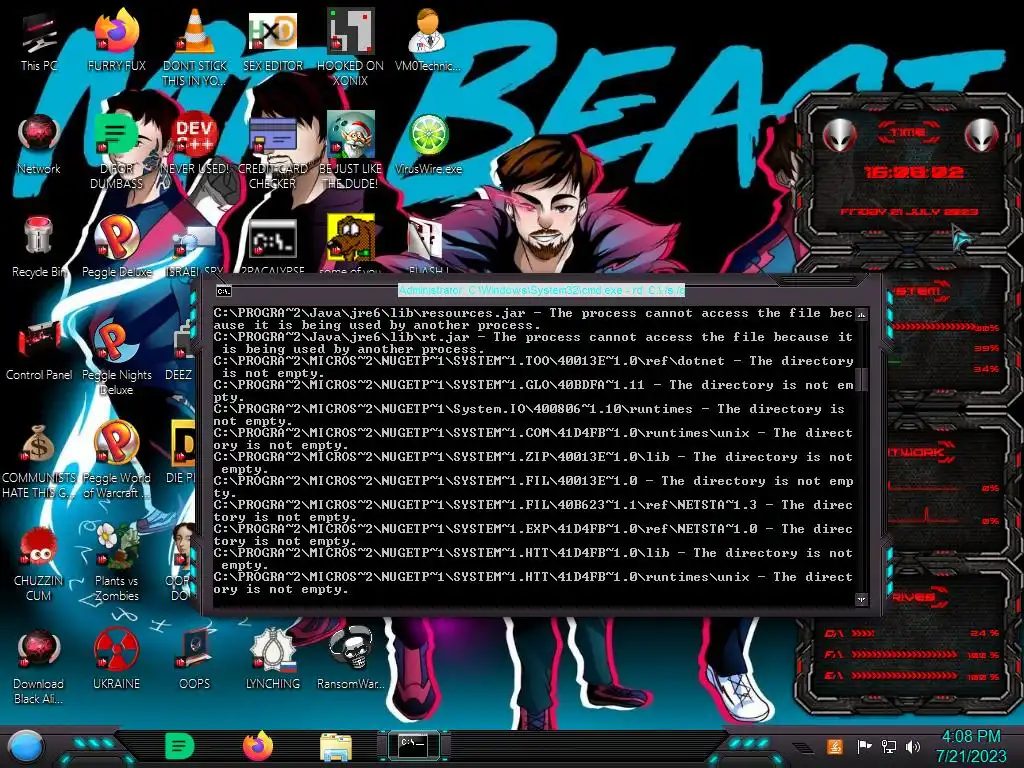This screenshot has width=1024, height=768.
Task: Click the 'rt.jar' line in cmd output
Action: [533, 343]
